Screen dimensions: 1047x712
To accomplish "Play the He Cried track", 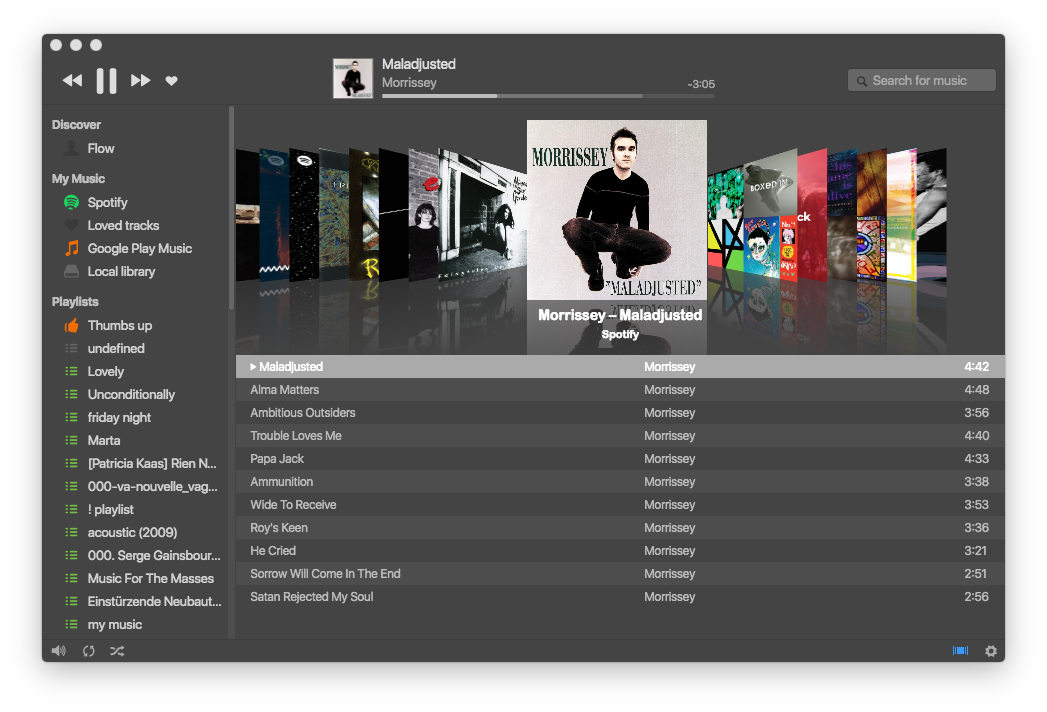I will 620,551.
